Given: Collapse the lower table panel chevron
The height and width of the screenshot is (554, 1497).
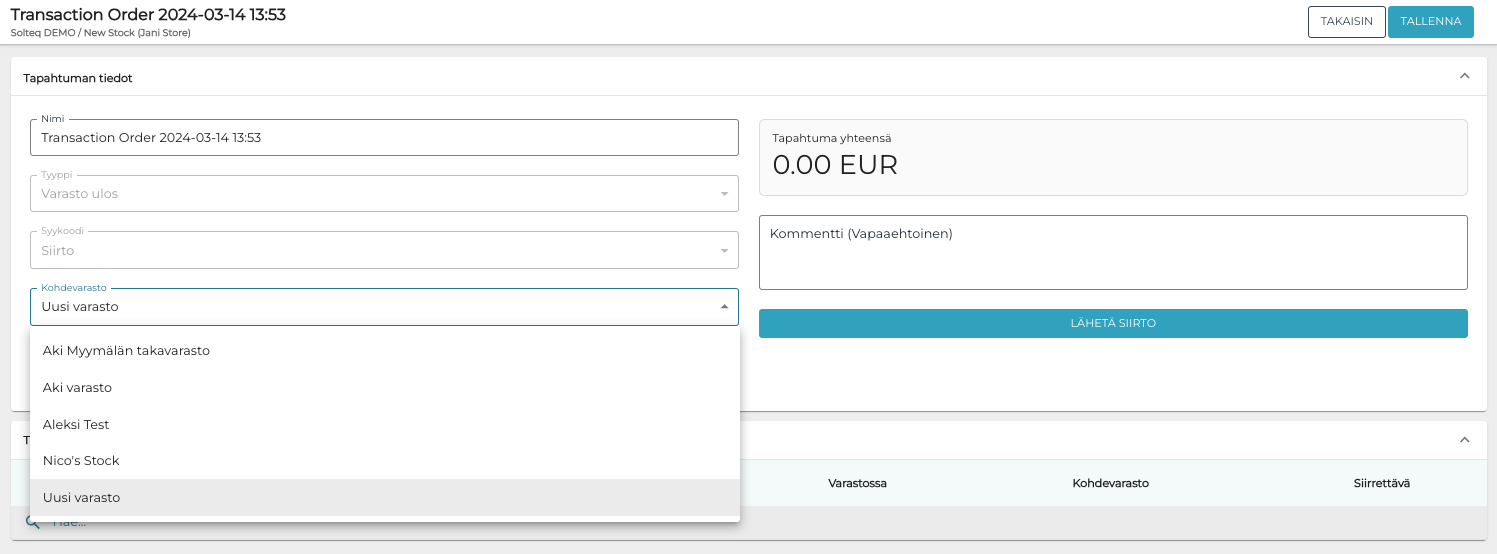Looking at the screenshot, I should click(x=1464, y=440).
